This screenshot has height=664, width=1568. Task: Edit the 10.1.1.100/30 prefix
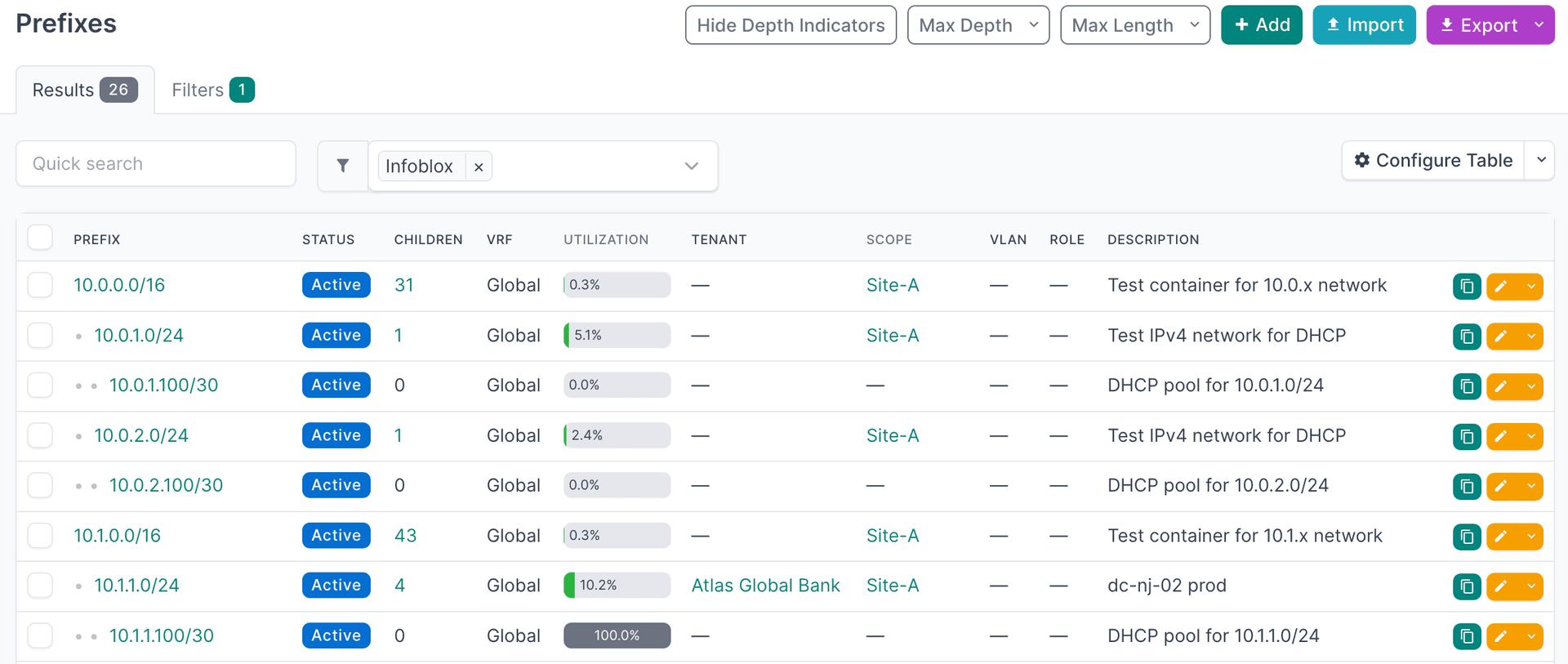click(x=1503, y=636)
